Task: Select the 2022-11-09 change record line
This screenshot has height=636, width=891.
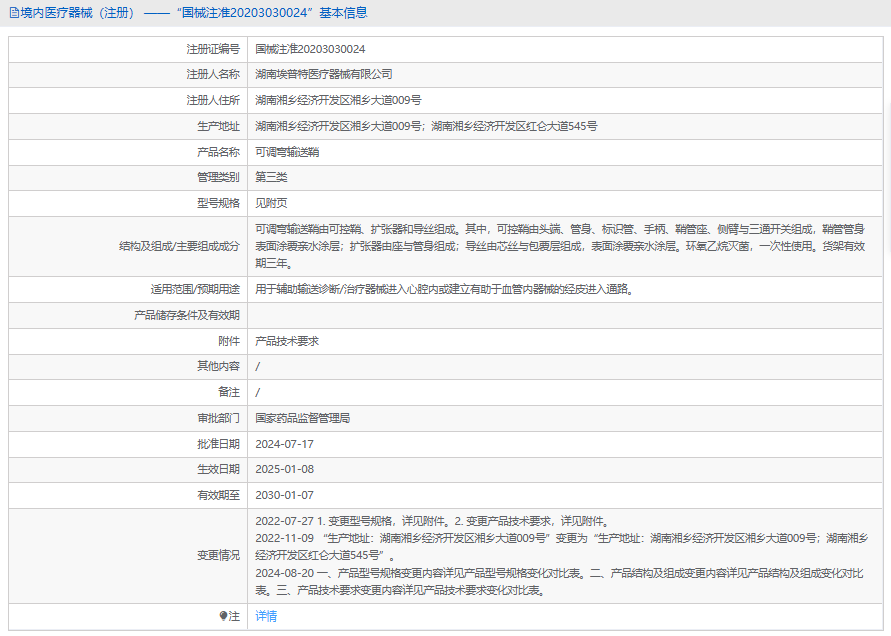Action: coord(561,547)
